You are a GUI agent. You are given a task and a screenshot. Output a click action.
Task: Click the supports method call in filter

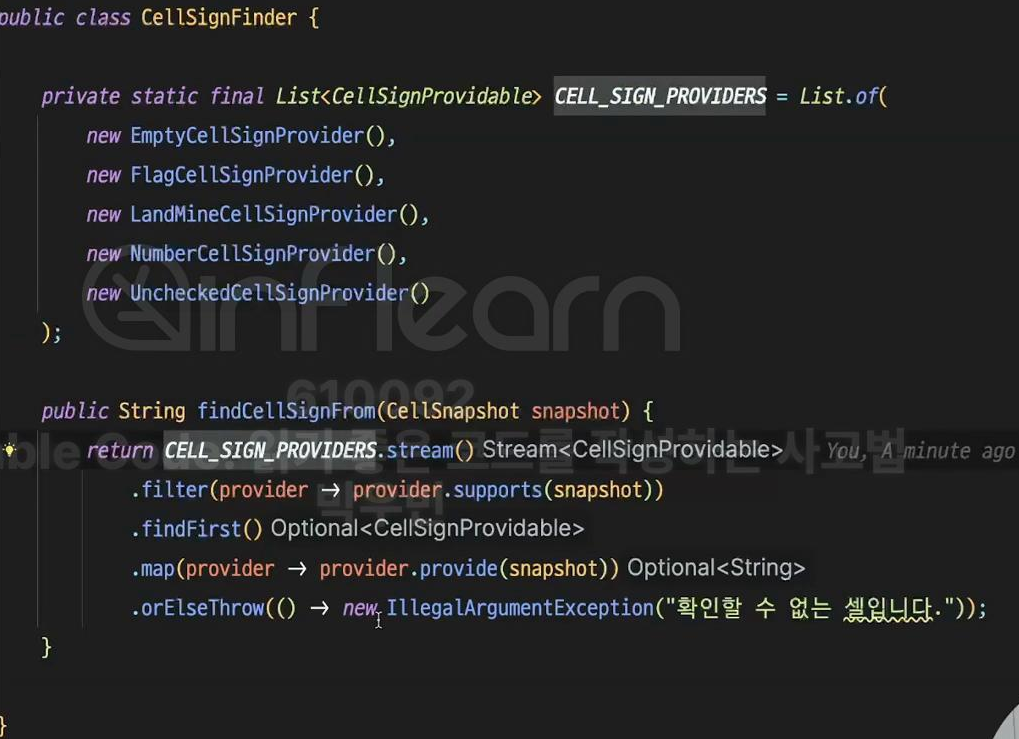tap(498, 489)
